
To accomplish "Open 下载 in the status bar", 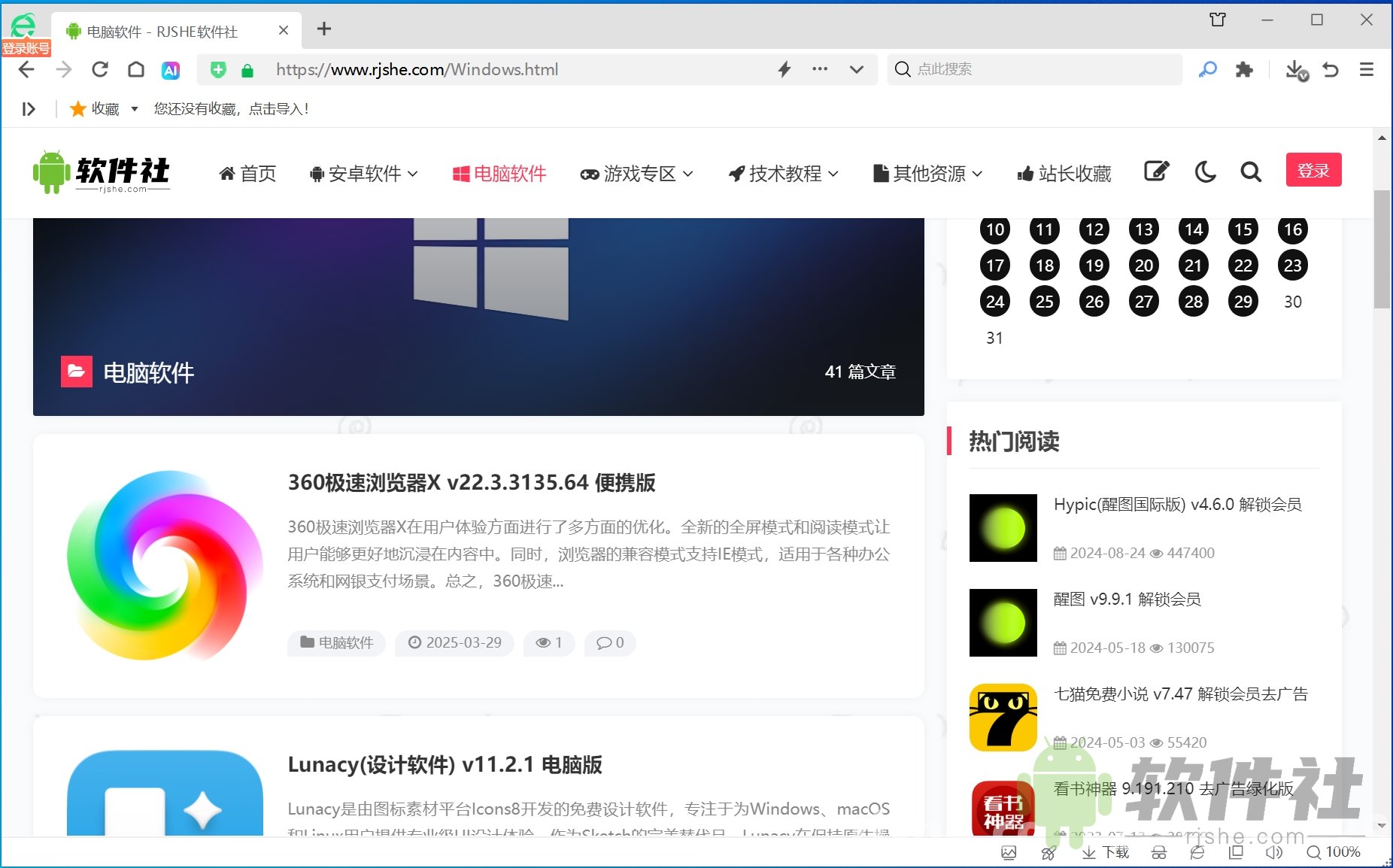I will [x=1106, y=852].
